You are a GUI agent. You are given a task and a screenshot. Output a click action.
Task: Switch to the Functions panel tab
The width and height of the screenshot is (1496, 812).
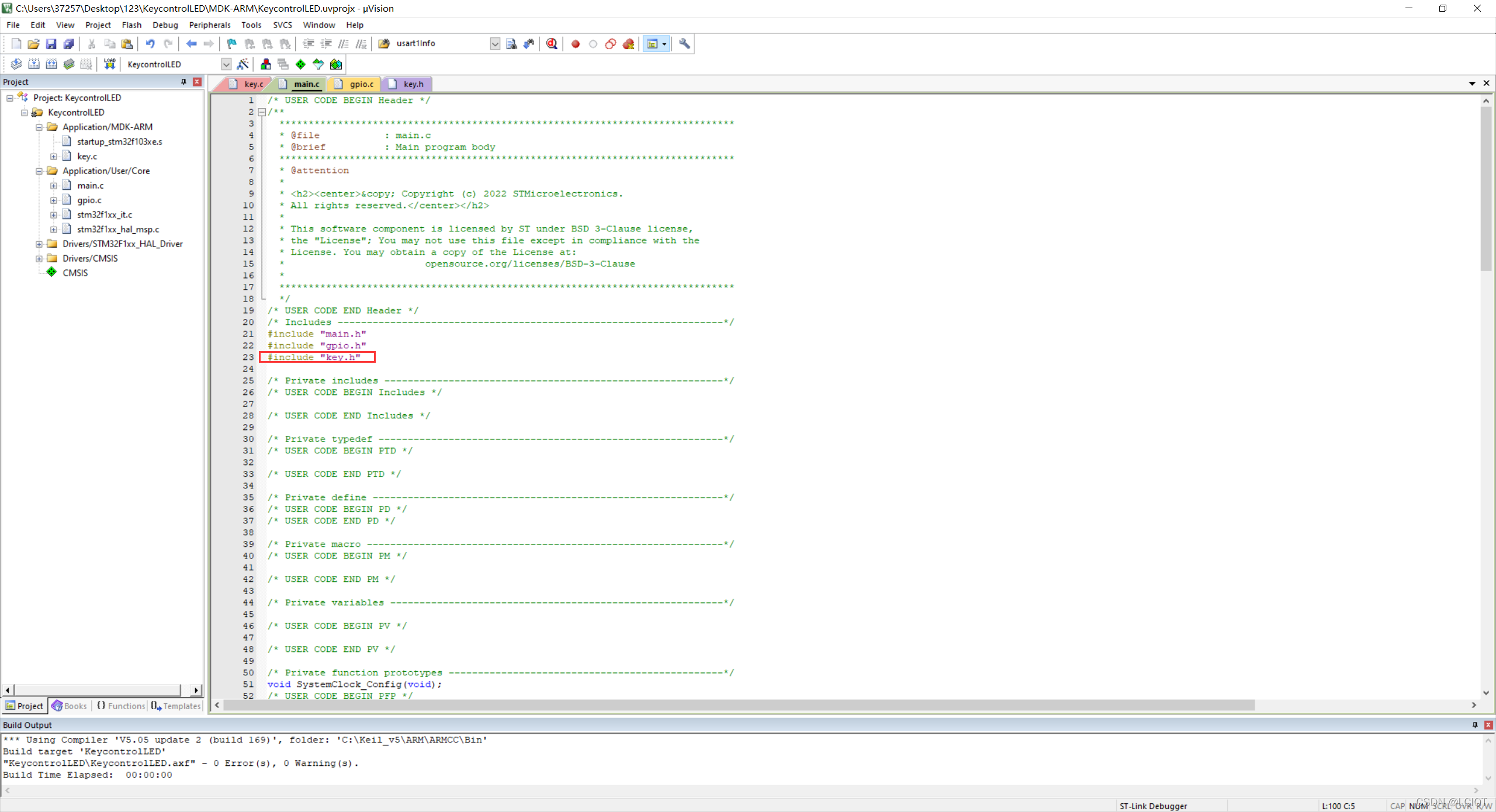point(121,706)
